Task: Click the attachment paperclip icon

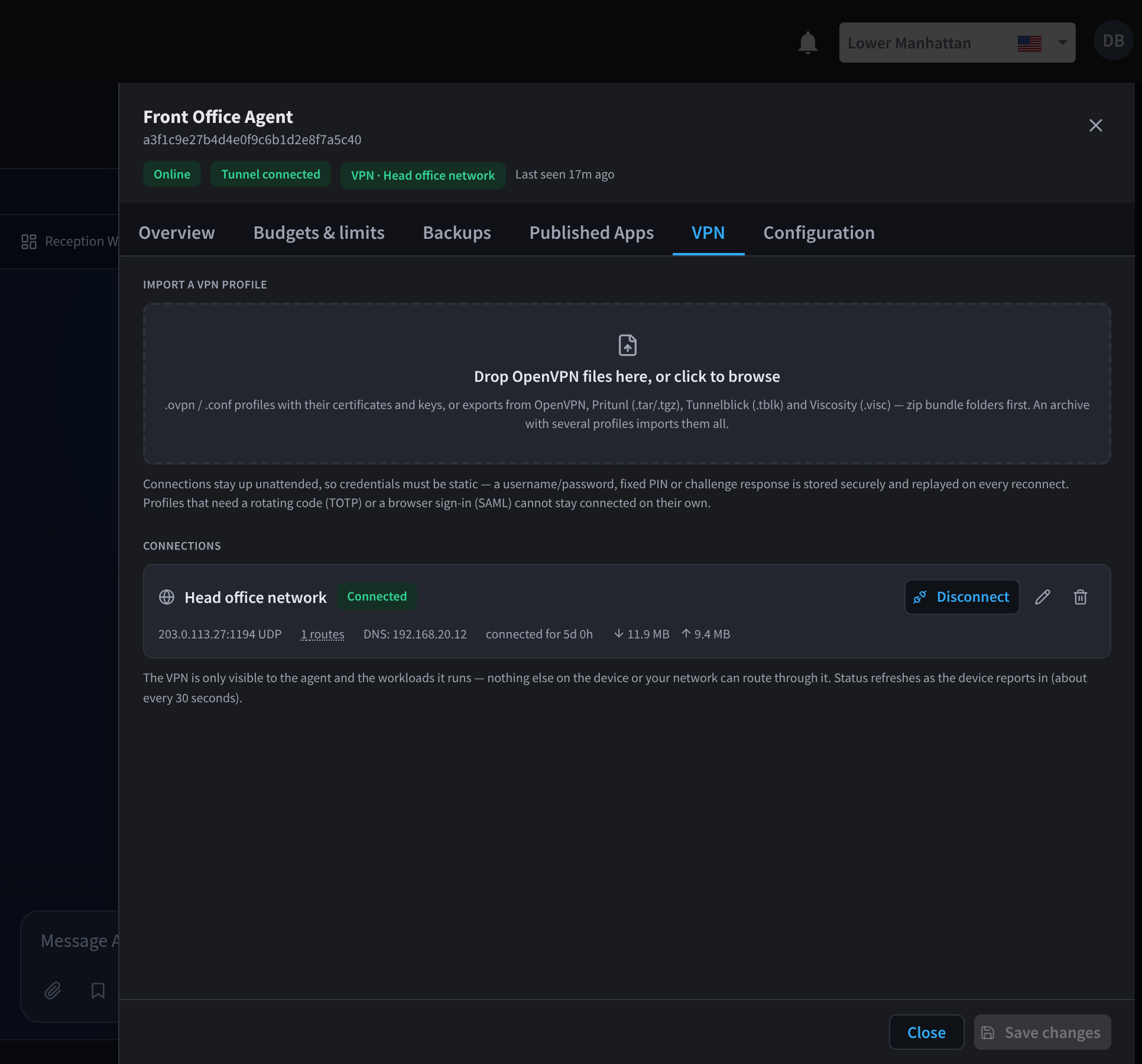Action: point(53,990)
